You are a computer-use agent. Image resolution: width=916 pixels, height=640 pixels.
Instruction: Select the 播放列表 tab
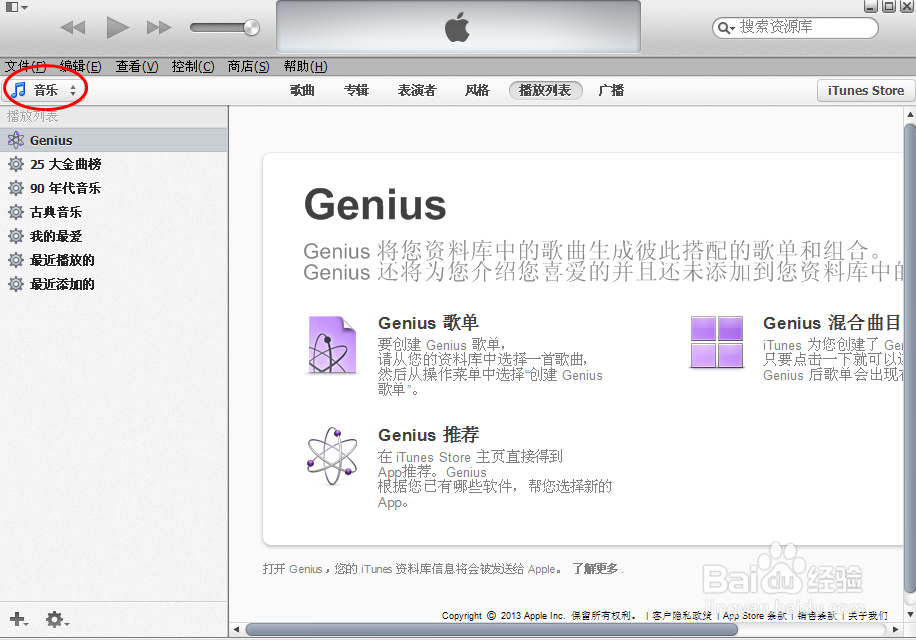(546, 91)
